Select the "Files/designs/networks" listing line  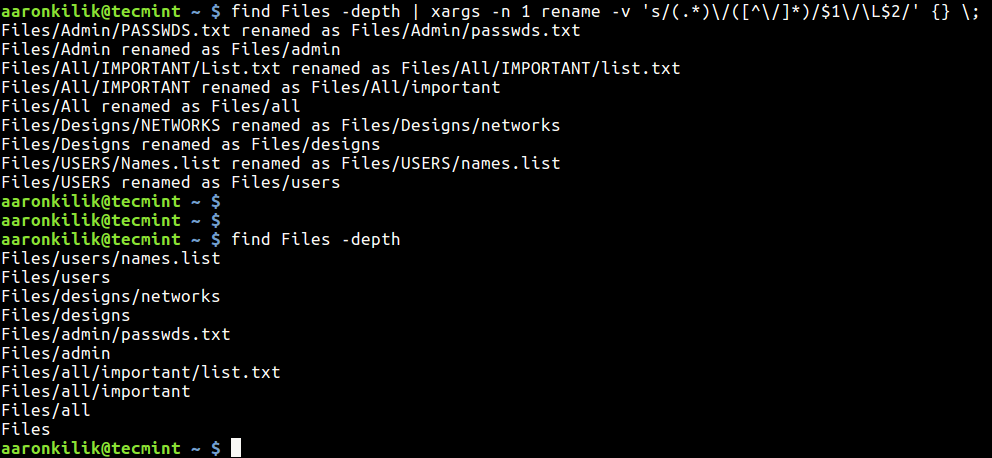coord(110,296)
